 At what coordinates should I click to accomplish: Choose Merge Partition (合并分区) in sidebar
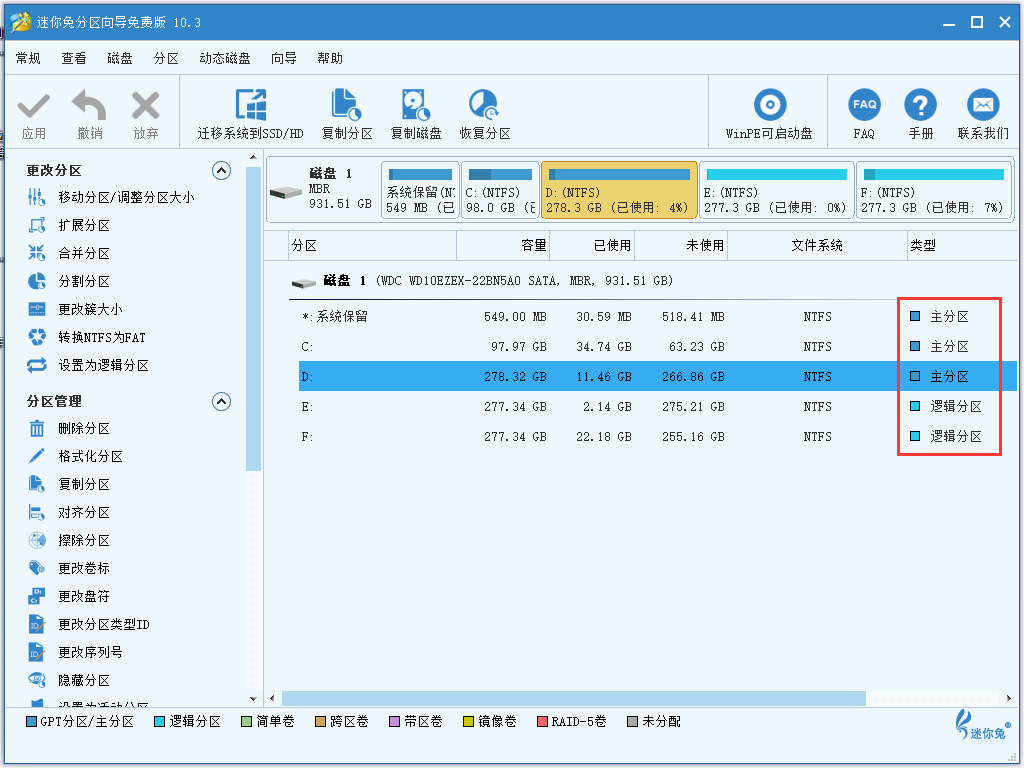69,253
